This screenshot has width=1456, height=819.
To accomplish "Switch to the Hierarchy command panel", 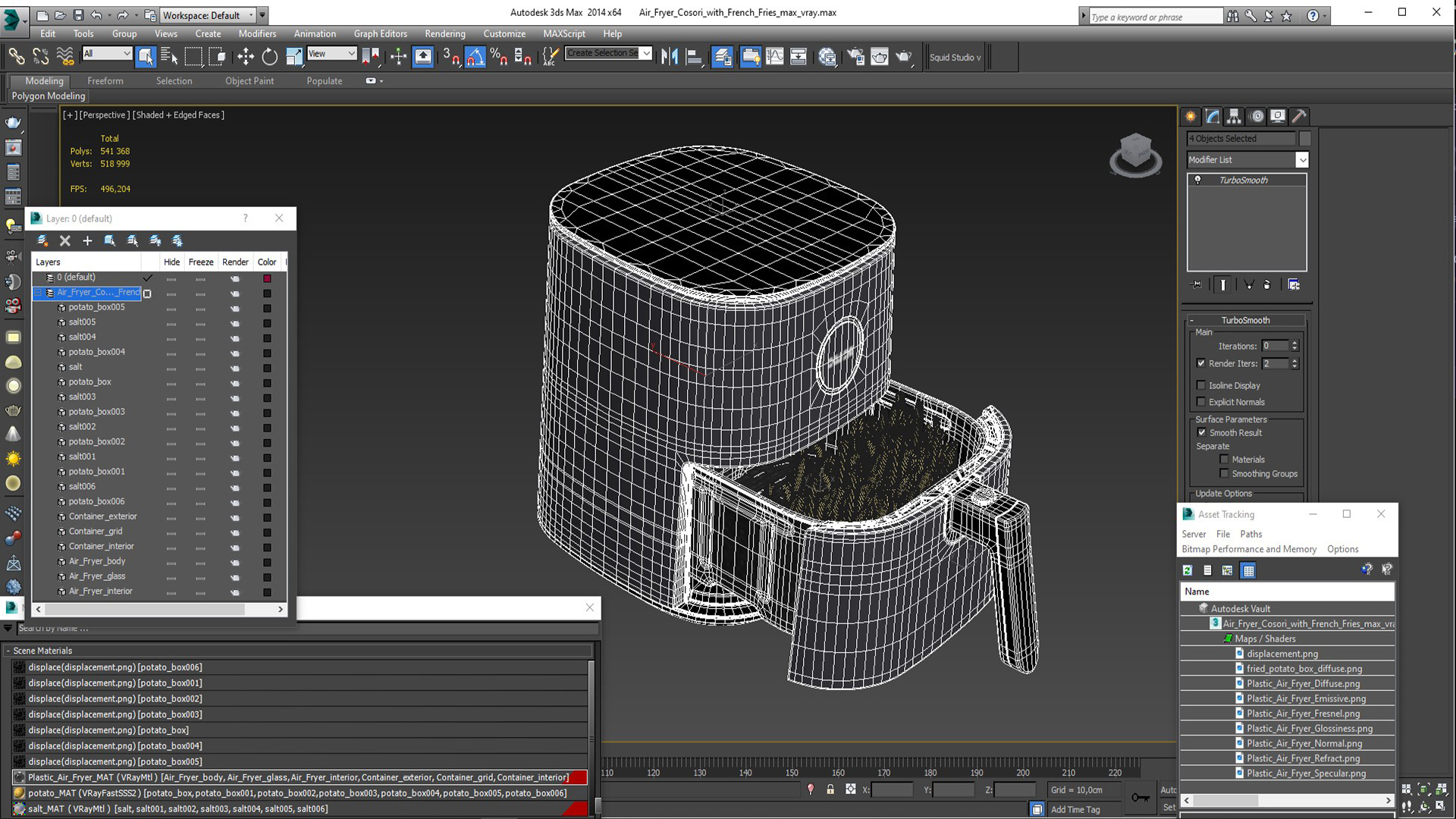I will (x=1234, y=116).
